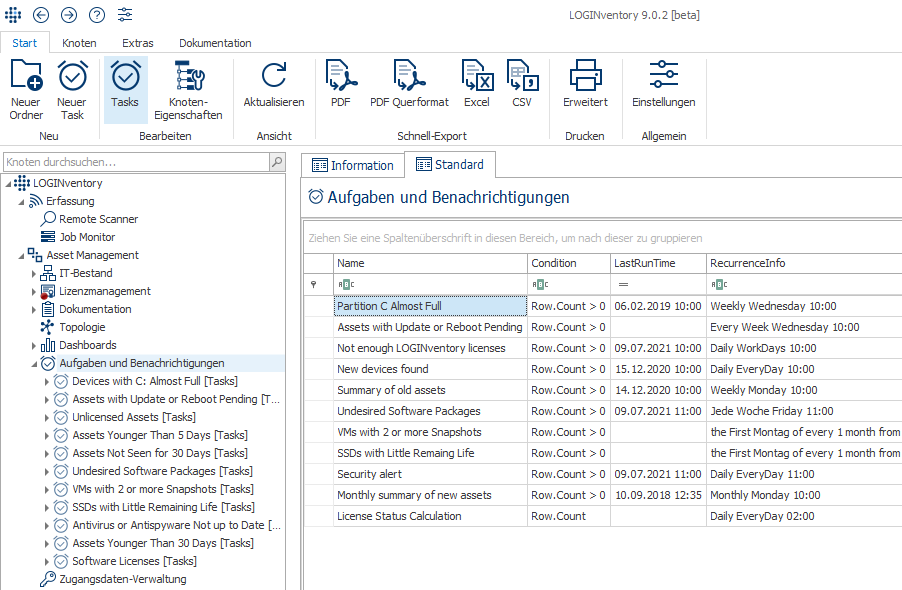The image size is (902, 590).
Task: Open Zugangsdaten-Verwaltung credentials node
Action: click(123, 579)
